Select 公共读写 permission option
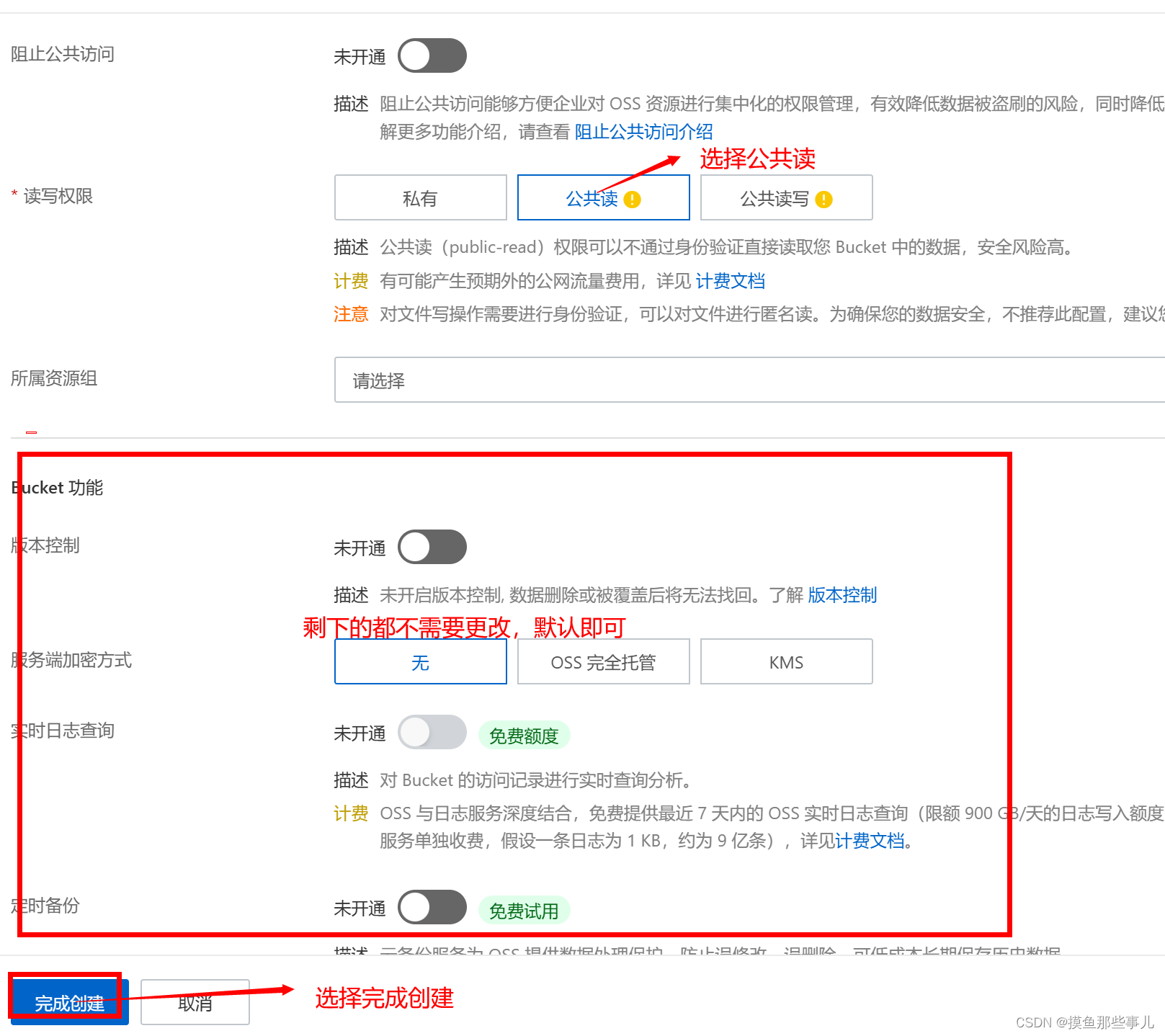 click(786, 197)
